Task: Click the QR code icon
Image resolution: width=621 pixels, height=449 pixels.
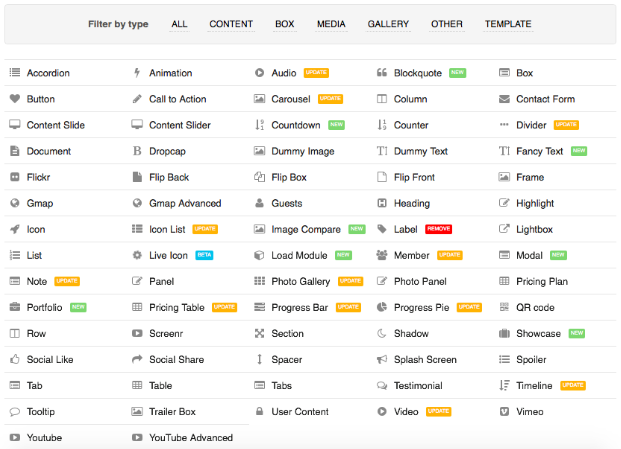Action: pos(504,307)
